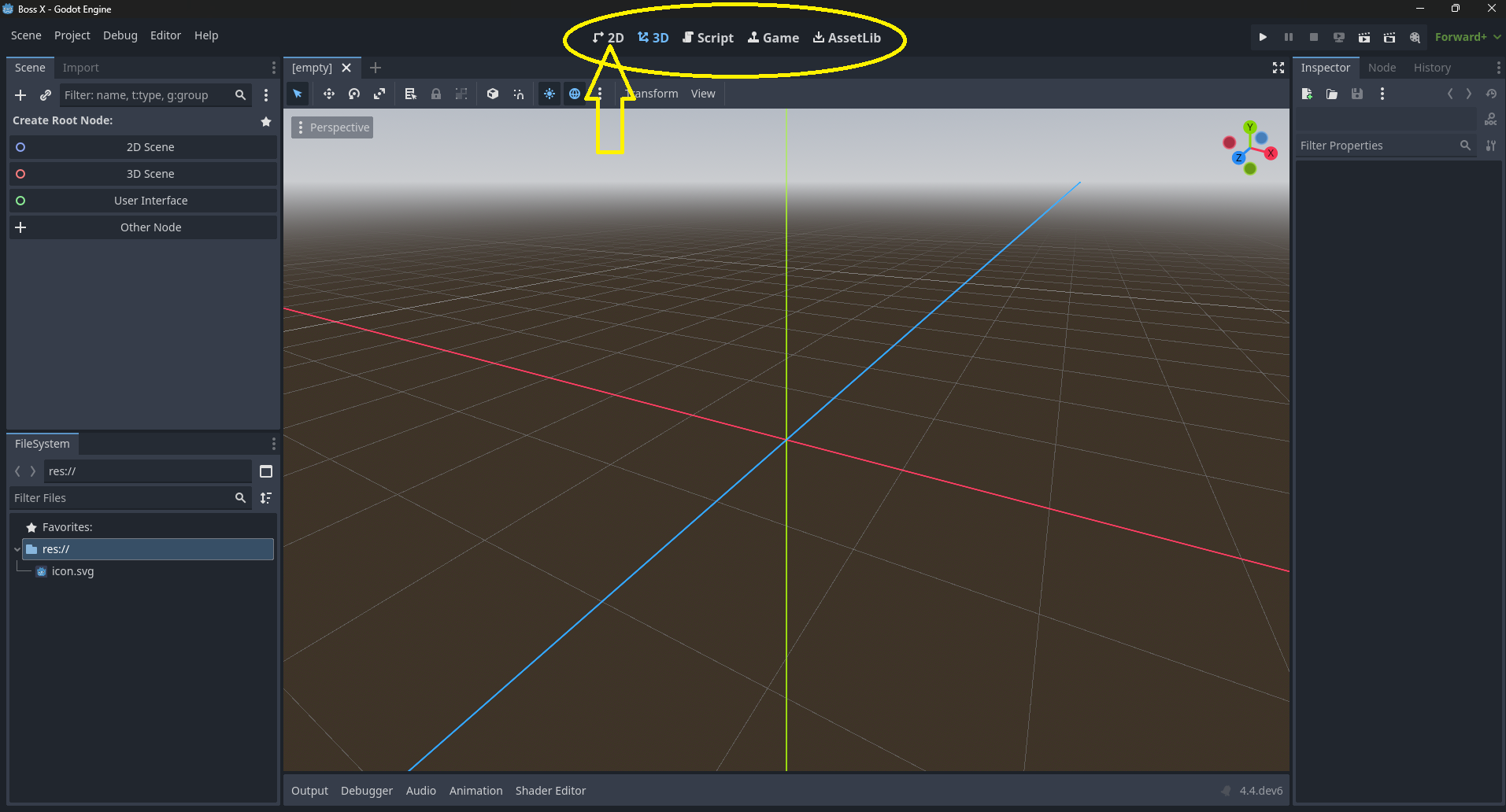This screenshot has width=1506, height=812.
Task: Run a specific scene folder clapperboard icon
Action: click(x=1389, y=37)
